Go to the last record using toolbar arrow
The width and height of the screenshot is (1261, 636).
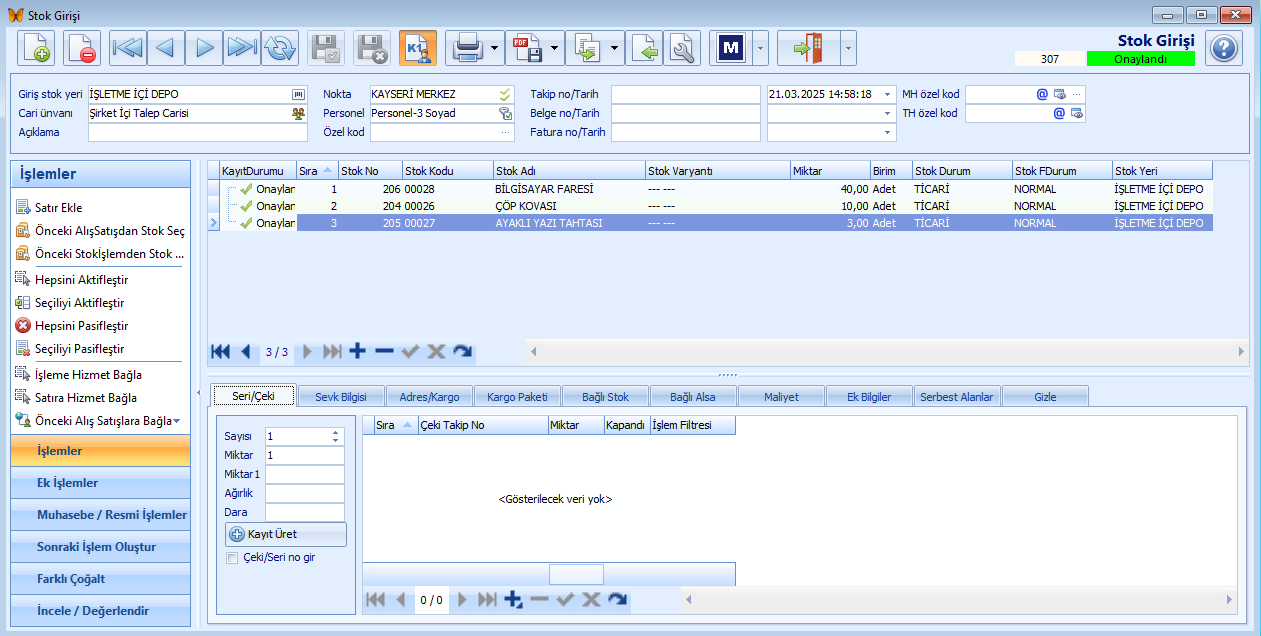coord(242,48)
